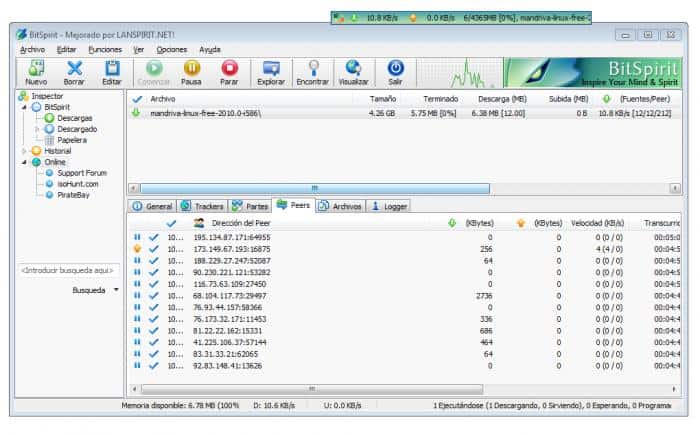Expand the Historial tree node

pos(25,151)
